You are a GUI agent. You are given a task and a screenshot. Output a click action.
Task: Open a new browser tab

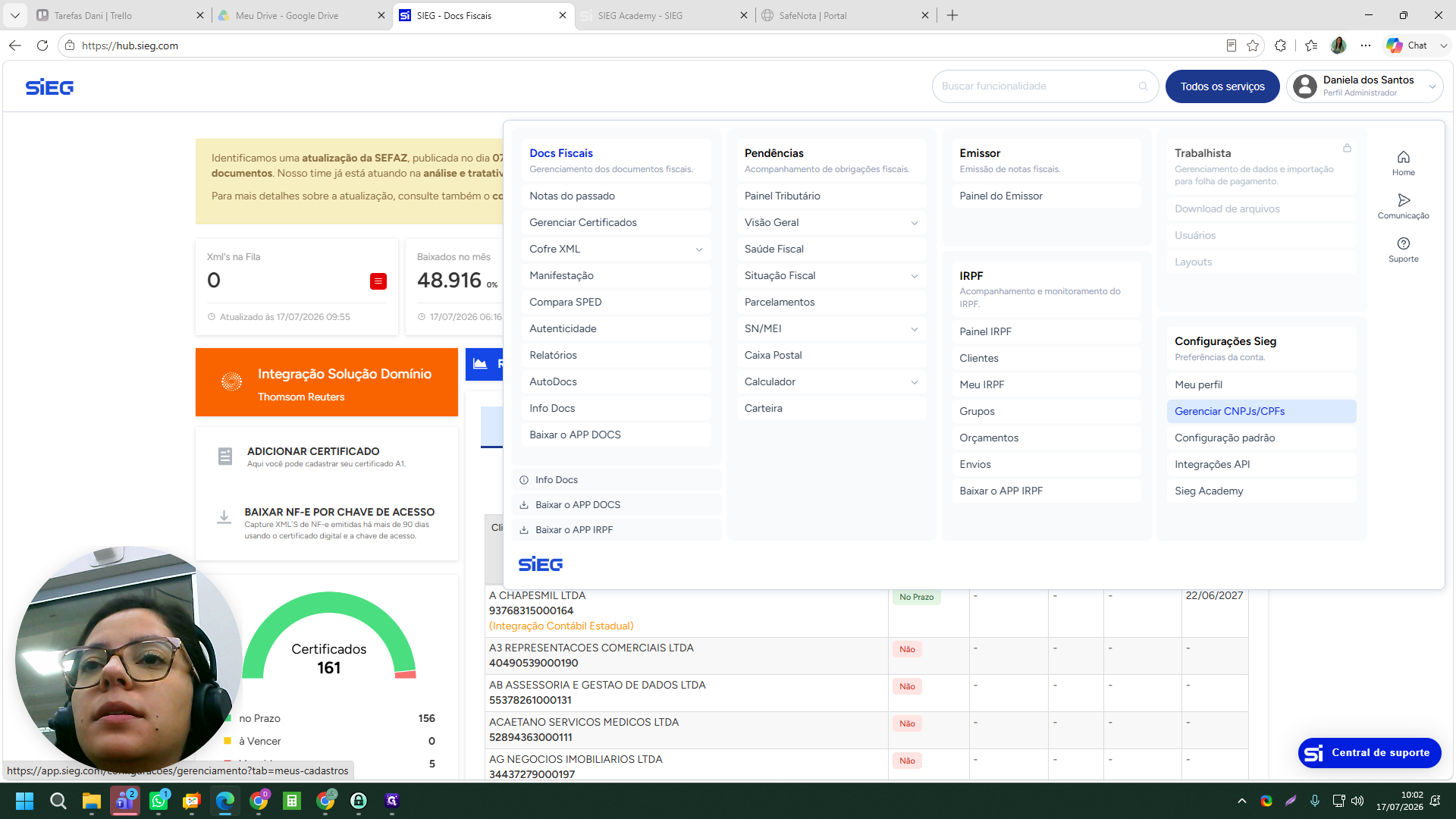coord(952,15)
